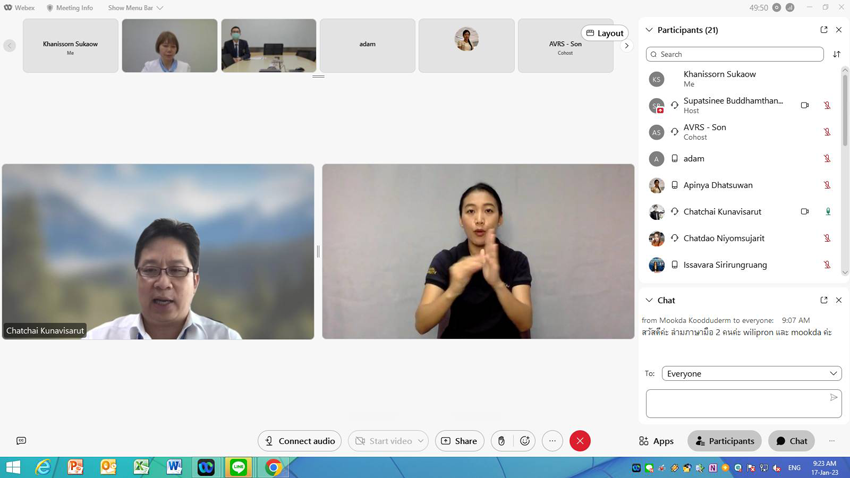Share content button
Screen dimensions: 850x478
click(x=459, y=441)
